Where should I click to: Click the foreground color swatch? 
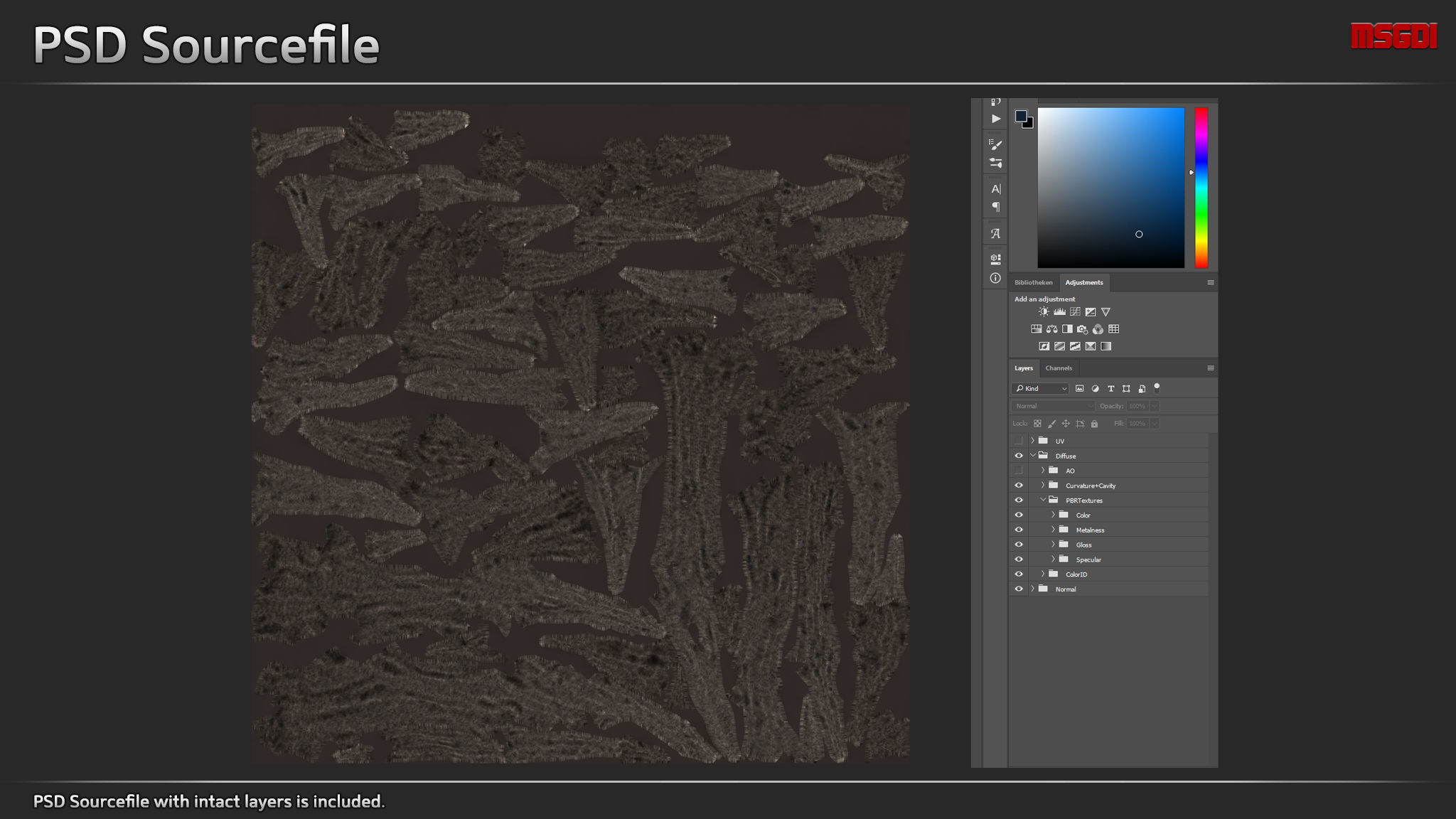tap(1020, 116)
